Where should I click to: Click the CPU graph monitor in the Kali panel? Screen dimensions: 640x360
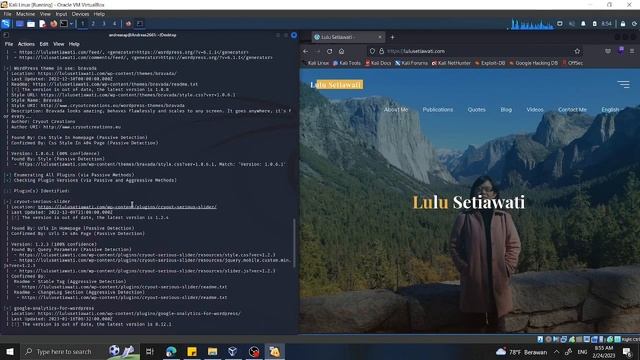[x=531, y=24]
